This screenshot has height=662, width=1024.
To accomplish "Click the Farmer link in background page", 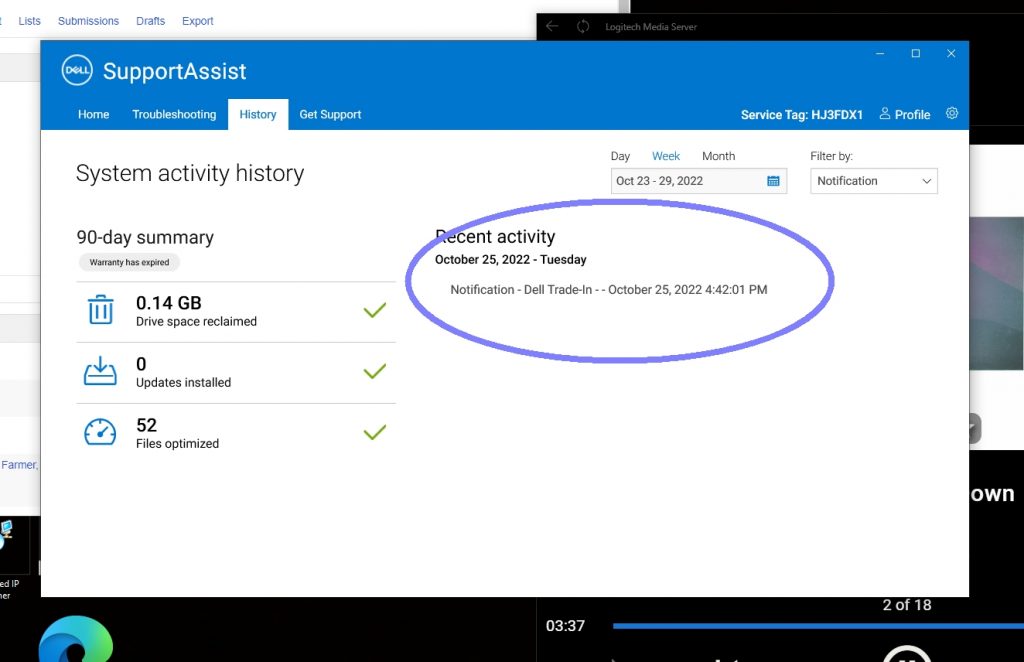I will coord(20,465).
